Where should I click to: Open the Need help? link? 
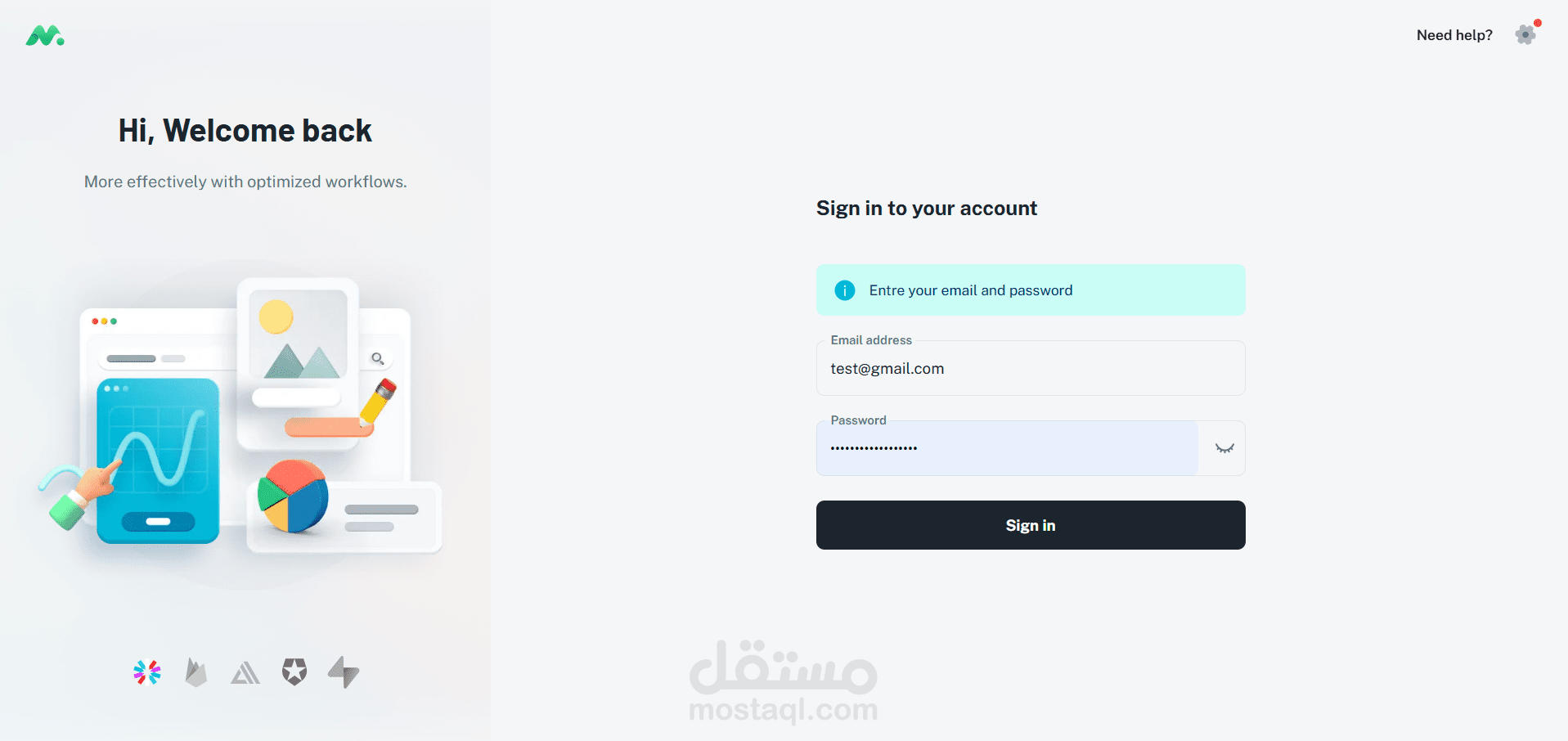click(x=1453, y=35)
